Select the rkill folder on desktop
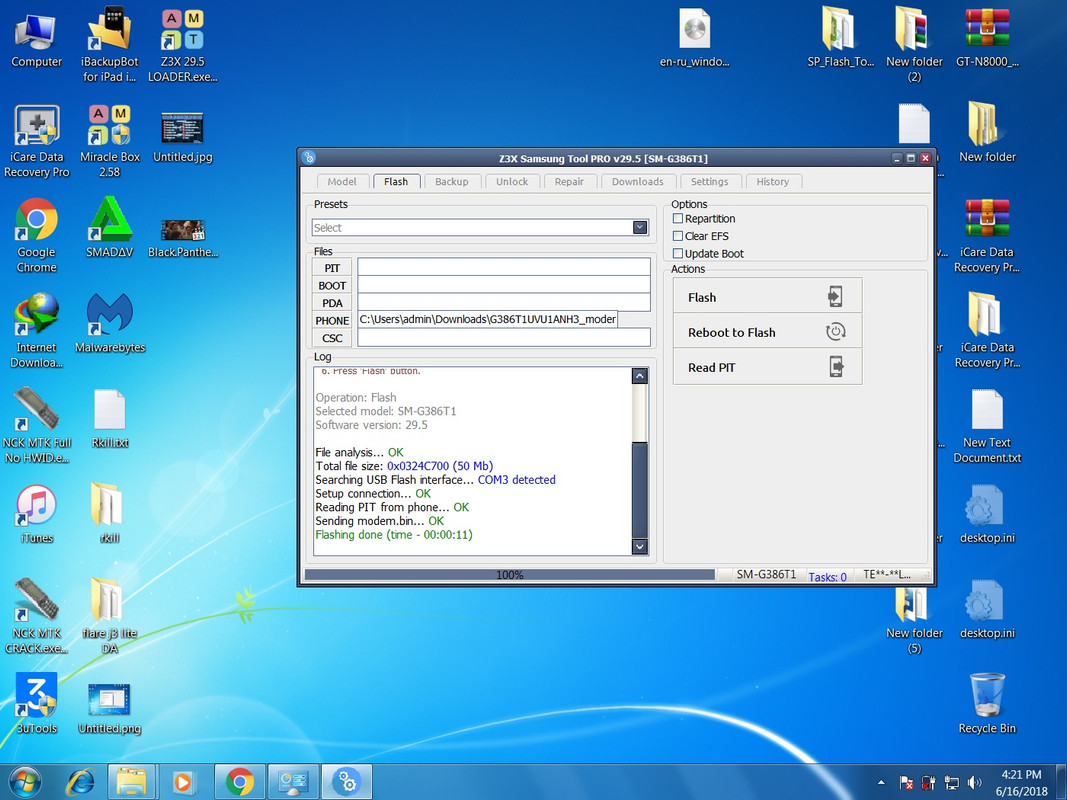 [110, 514]
